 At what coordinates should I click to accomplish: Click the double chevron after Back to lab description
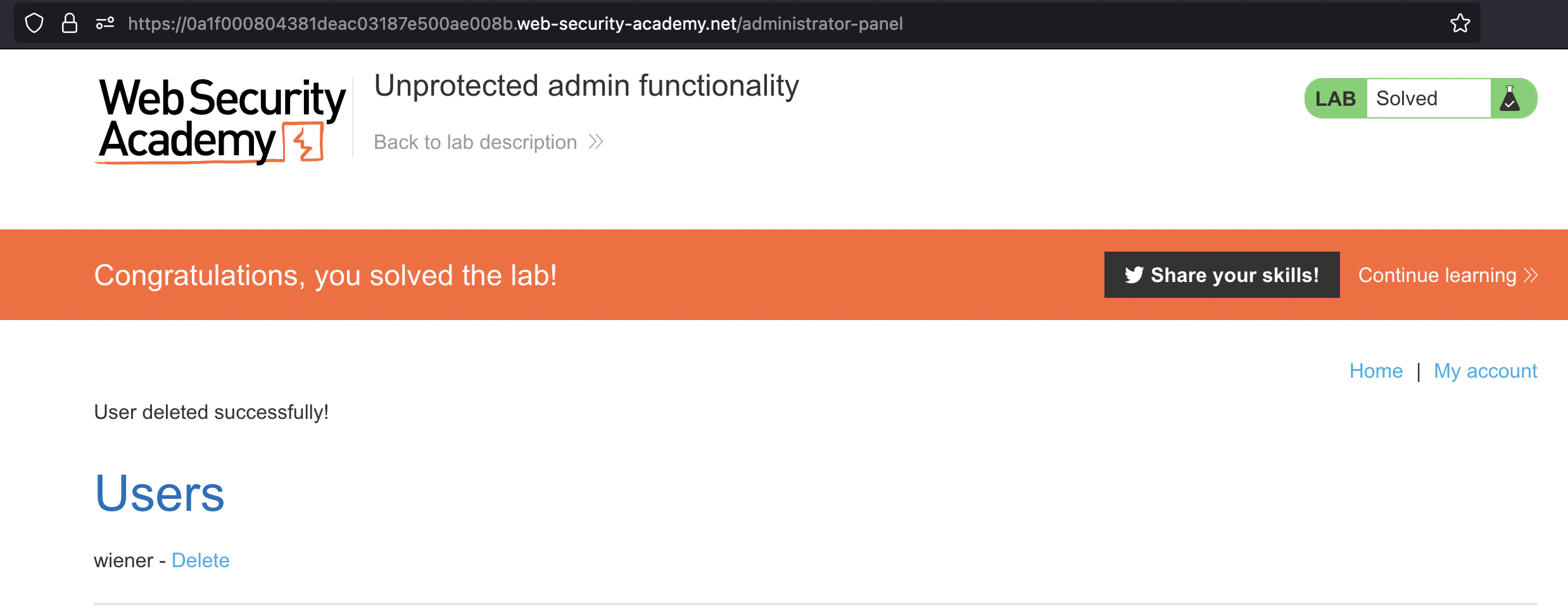pos(596,142)
